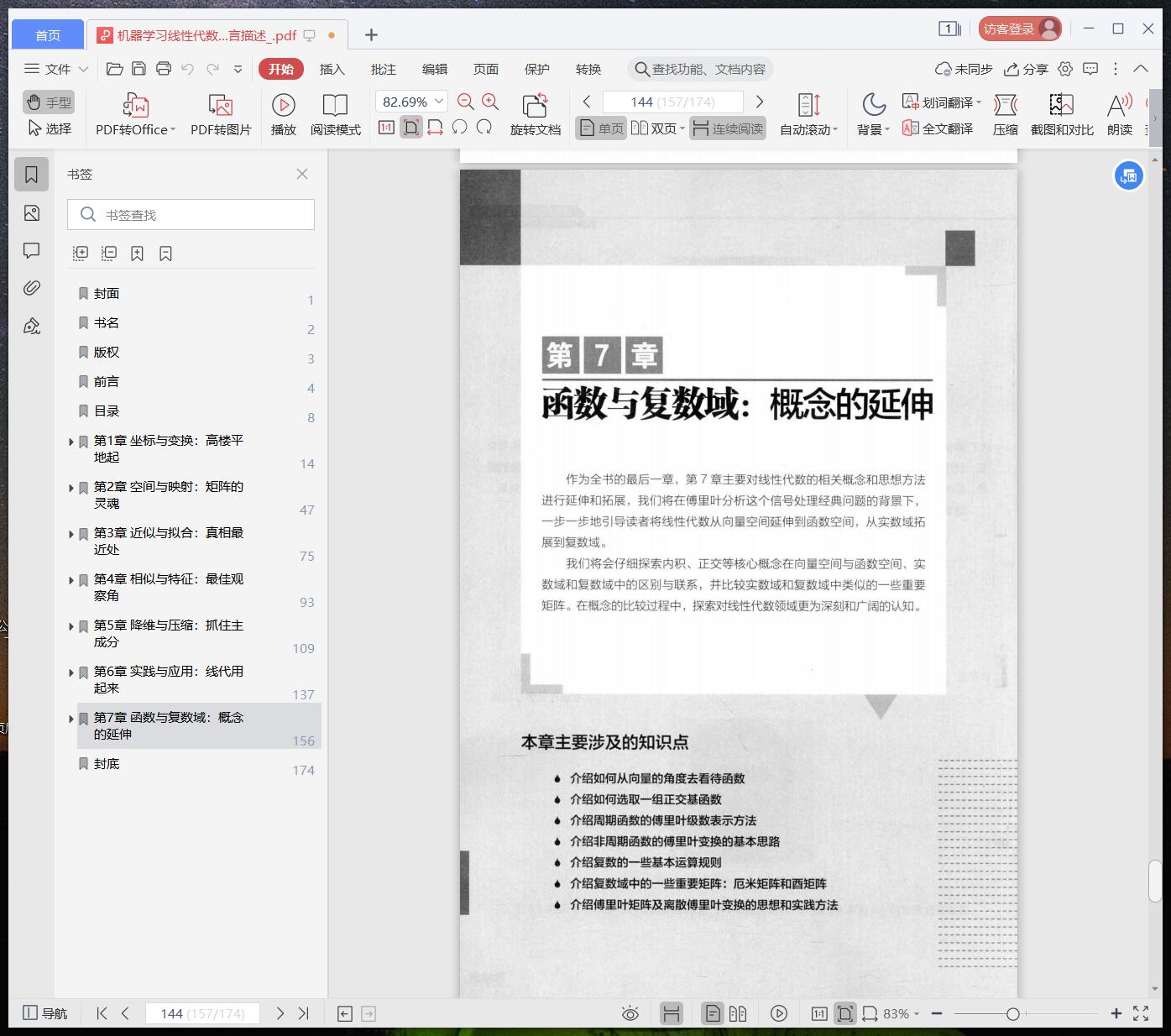
Task: Toggle fit width icon in toolbar
Action: tap(435, 128)
